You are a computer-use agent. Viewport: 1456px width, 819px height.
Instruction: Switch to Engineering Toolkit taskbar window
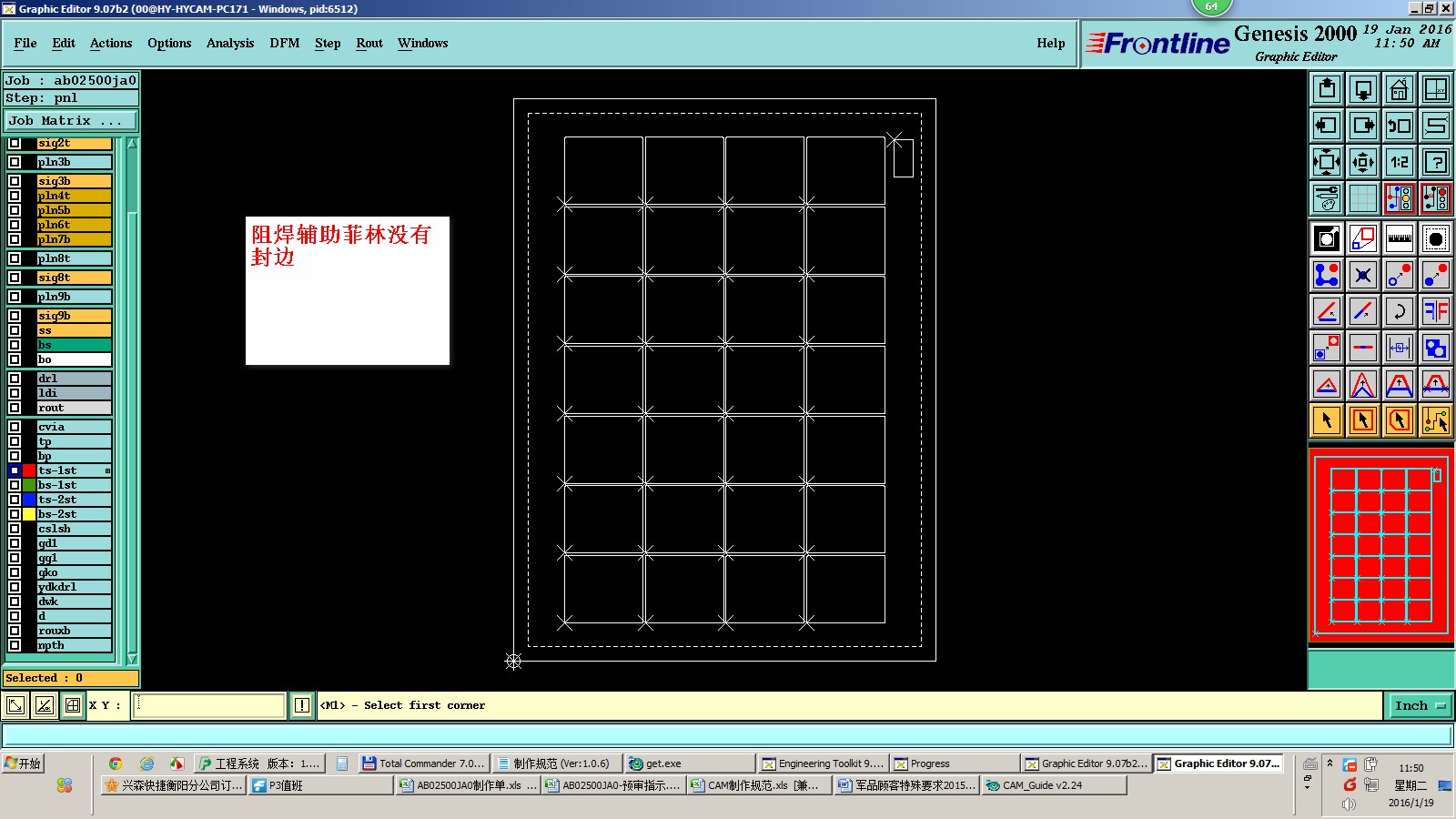click(824, 763)
